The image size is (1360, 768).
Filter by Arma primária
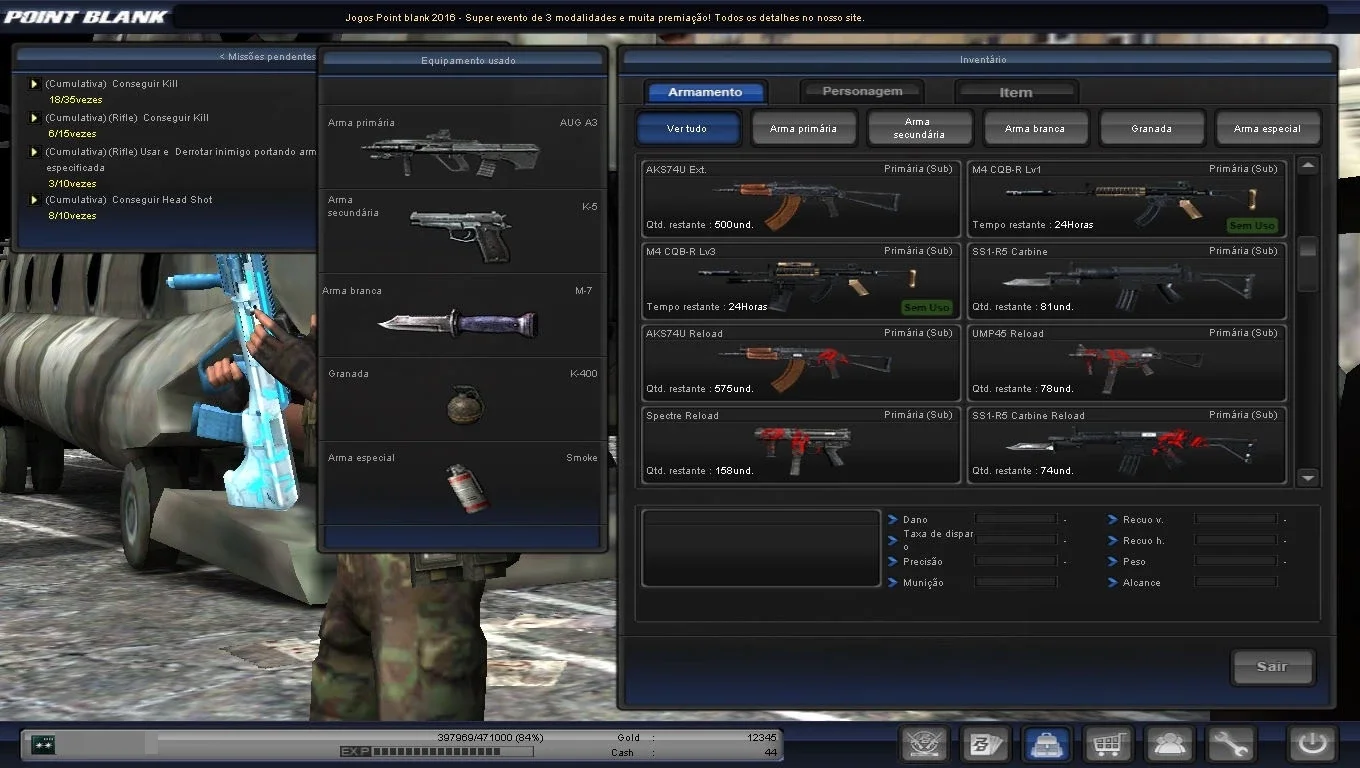pyautogui.click(x=803, y=128)
